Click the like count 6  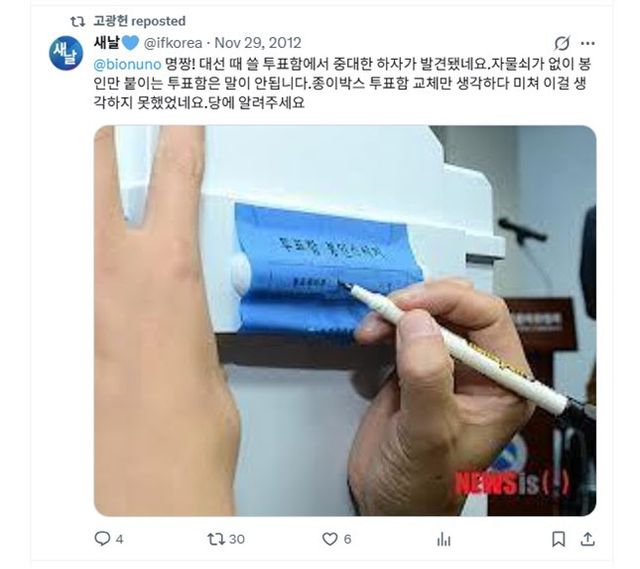[347, 539]
